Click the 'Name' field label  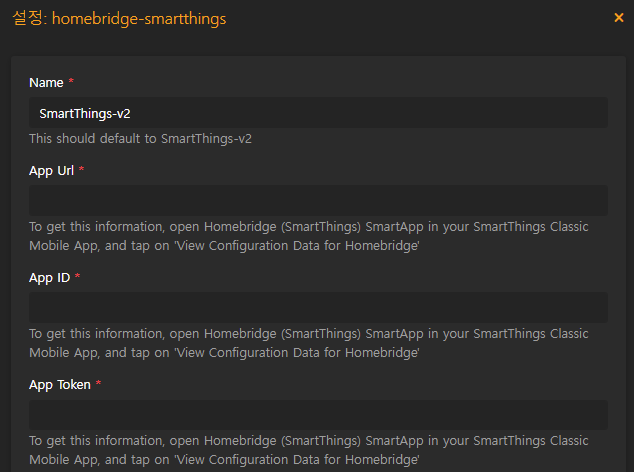[x=46, y=83]
